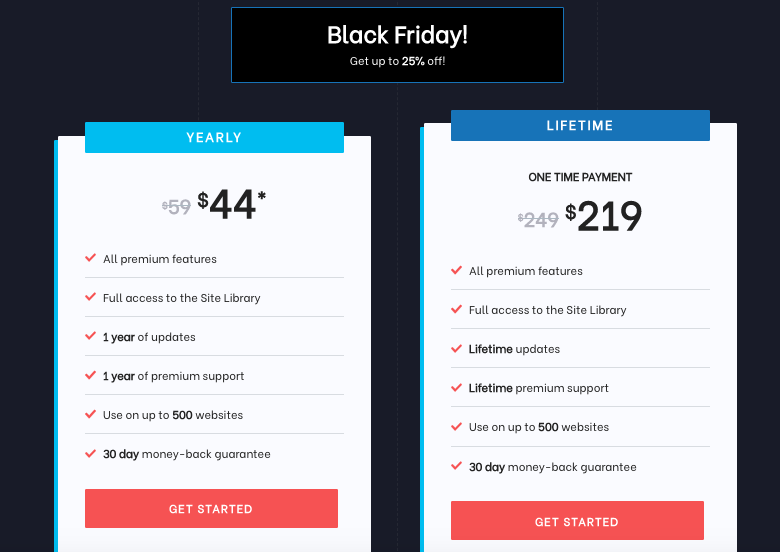Click the Lifetime plan Get Started button

(577, 521)
